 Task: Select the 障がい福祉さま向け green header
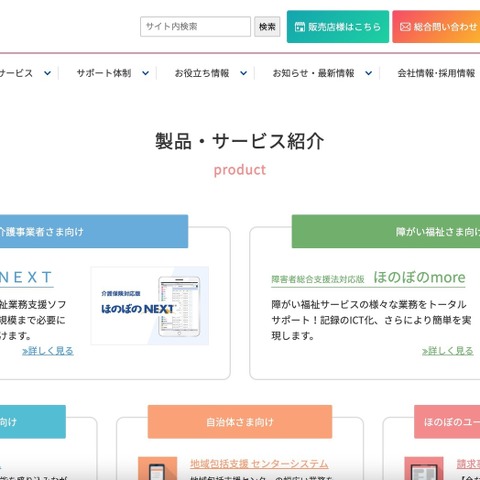coord(386,231)
